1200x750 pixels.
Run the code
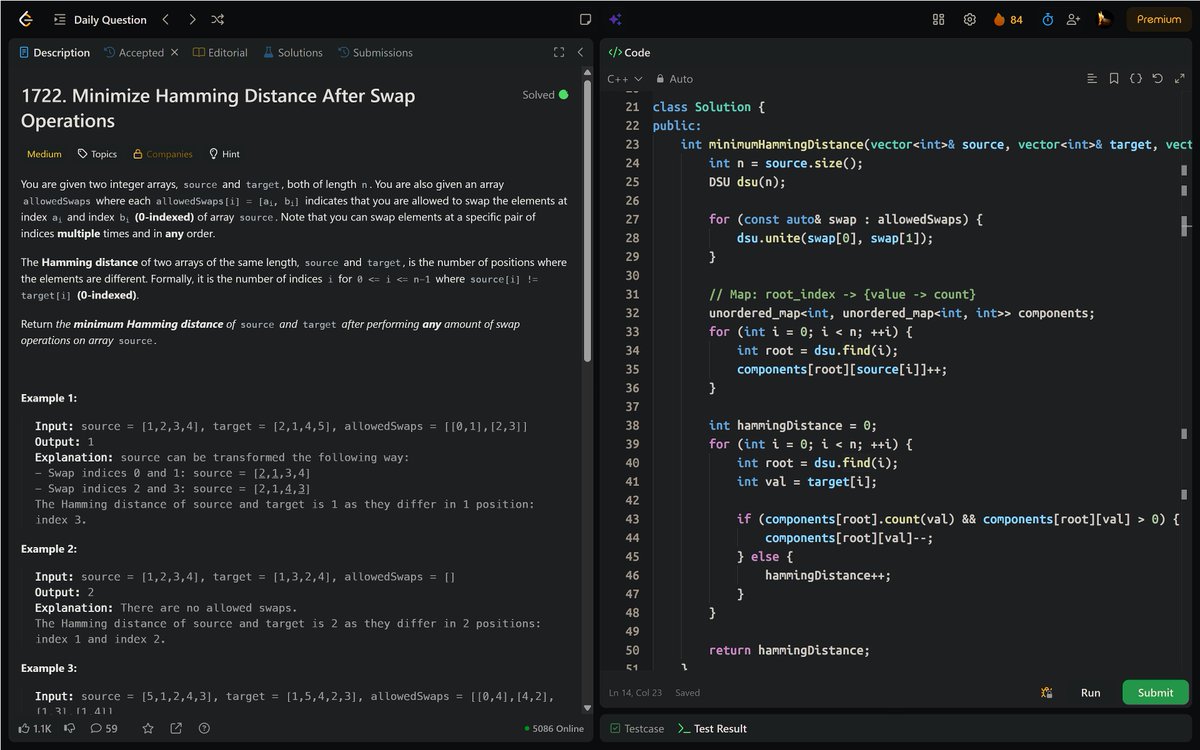coord(1090,692)
